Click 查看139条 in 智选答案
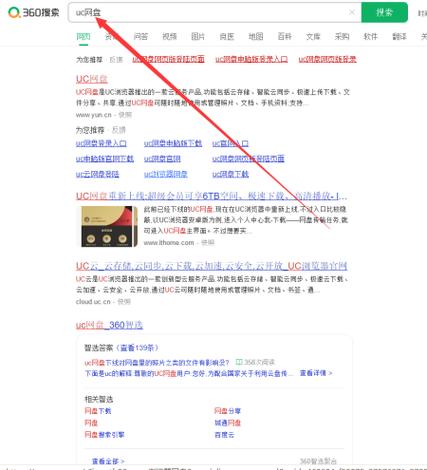Viewport: 427px width, 470px height. click(137, 348)
